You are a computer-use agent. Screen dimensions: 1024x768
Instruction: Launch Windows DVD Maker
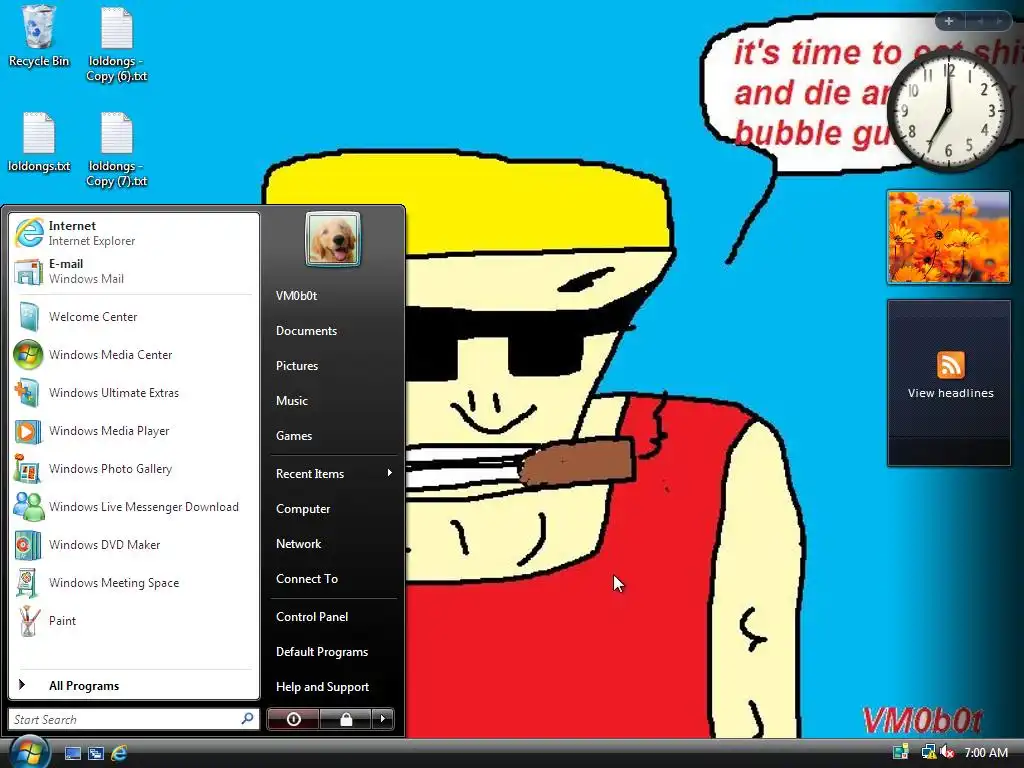tap(134, 545)
